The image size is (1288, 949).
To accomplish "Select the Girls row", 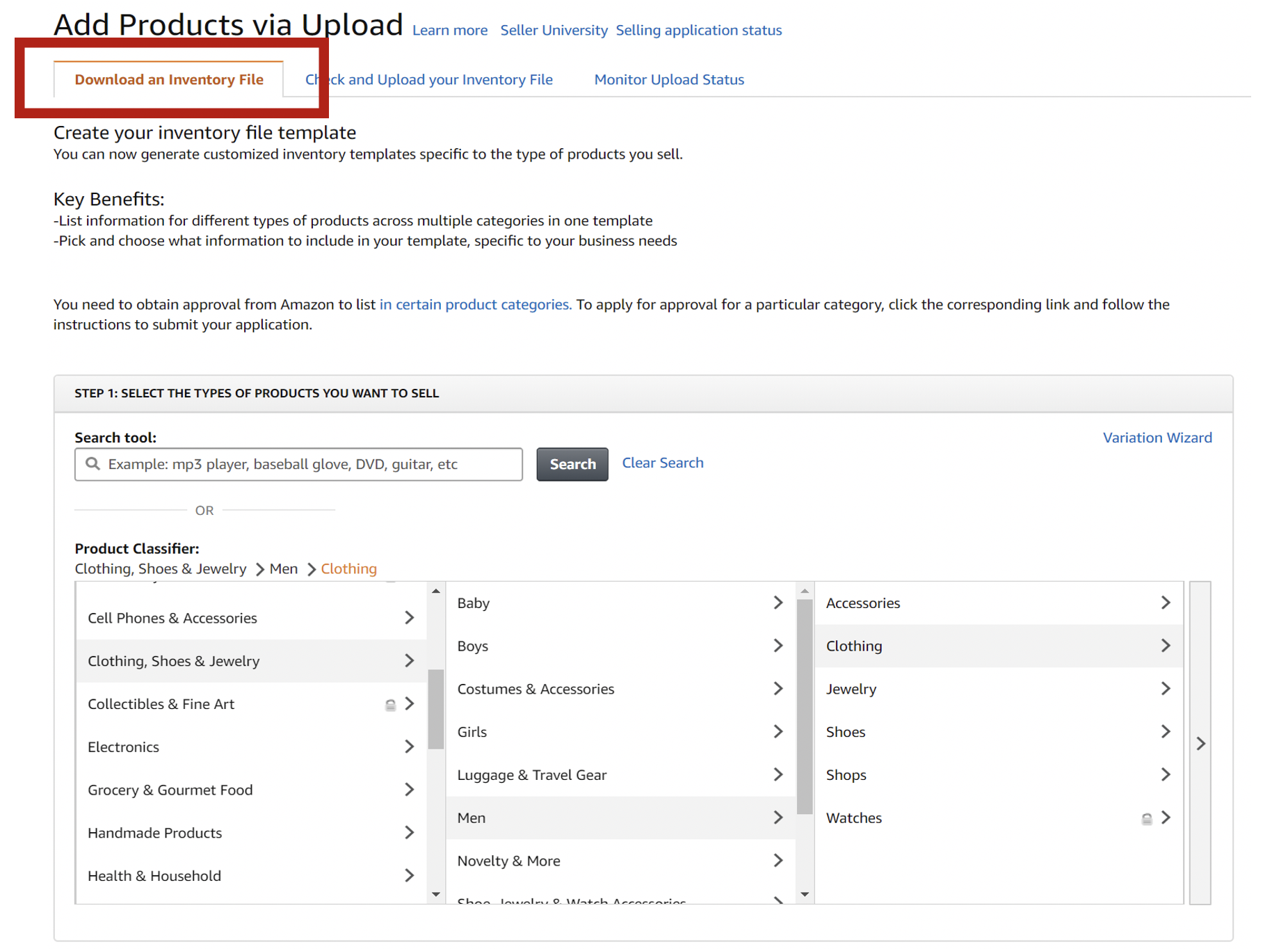I will coord(620,732).
